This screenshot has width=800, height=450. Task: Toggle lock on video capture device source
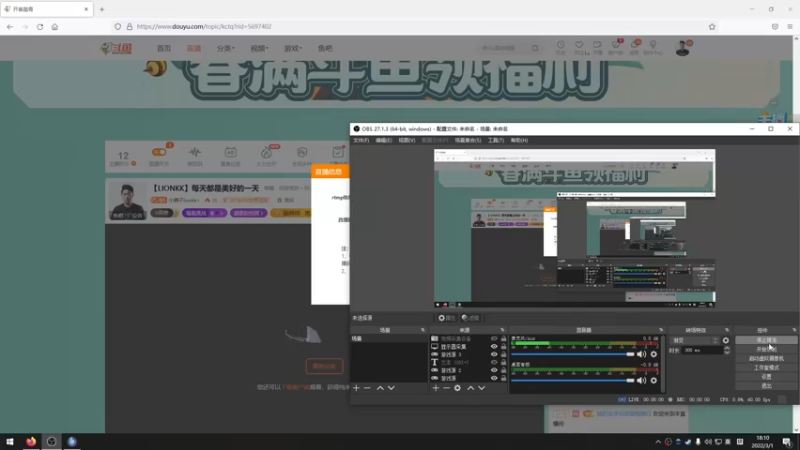pos(504,338)
